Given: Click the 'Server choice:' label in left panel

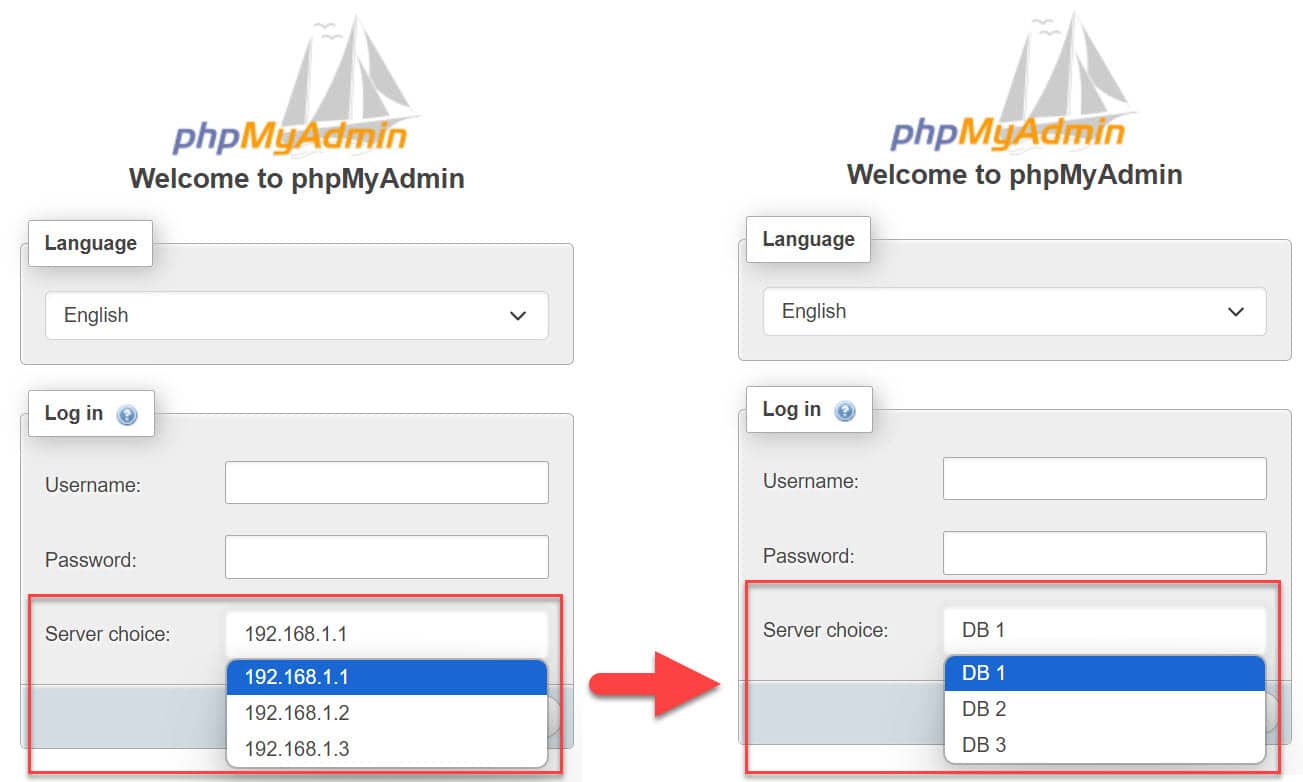Looking at the screenshot, I should click(108, 634).
